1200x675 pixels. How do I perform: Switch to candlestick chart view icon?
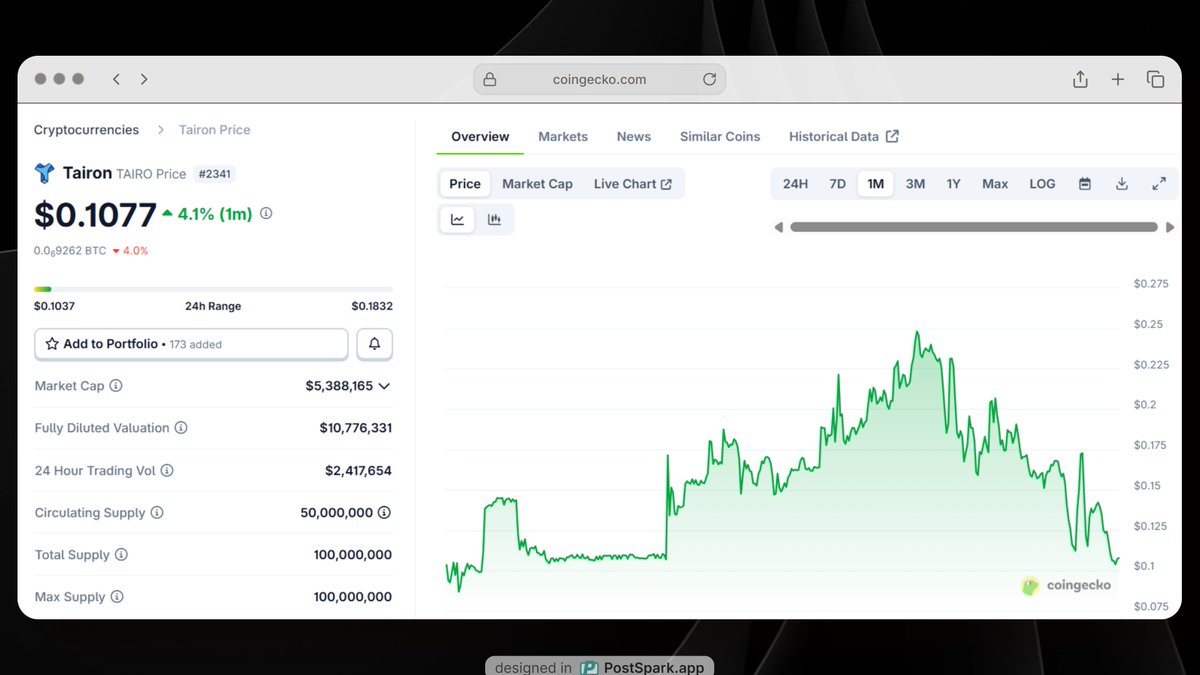[x=494, y=220]
